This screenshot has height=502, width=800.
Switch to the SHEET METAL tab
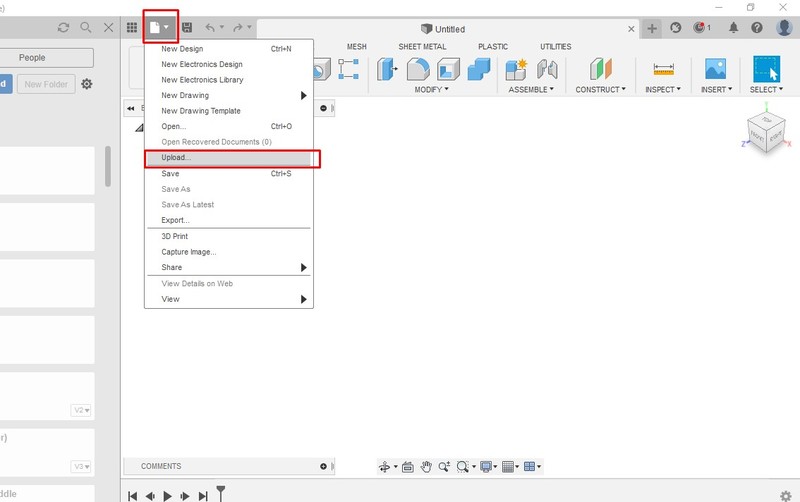coord(422,46)
